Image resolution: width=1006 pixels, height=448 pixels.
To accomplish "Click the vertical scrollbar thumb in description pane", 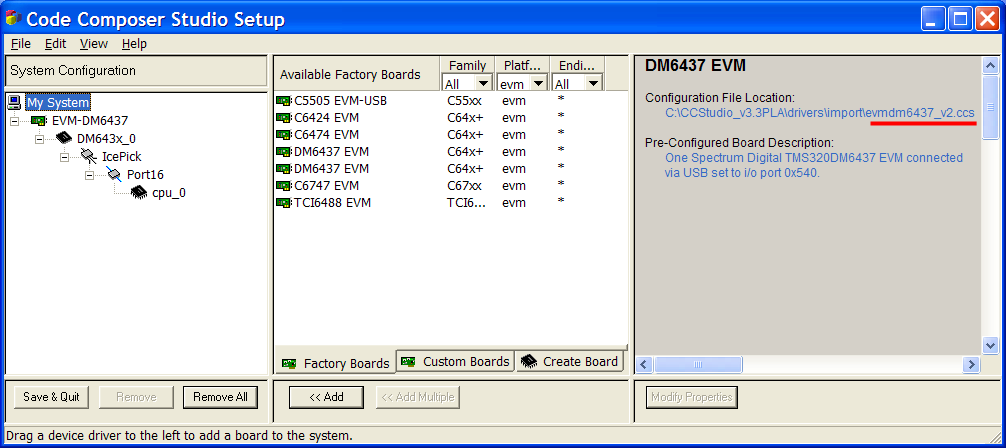I will (x=991, y=106).
